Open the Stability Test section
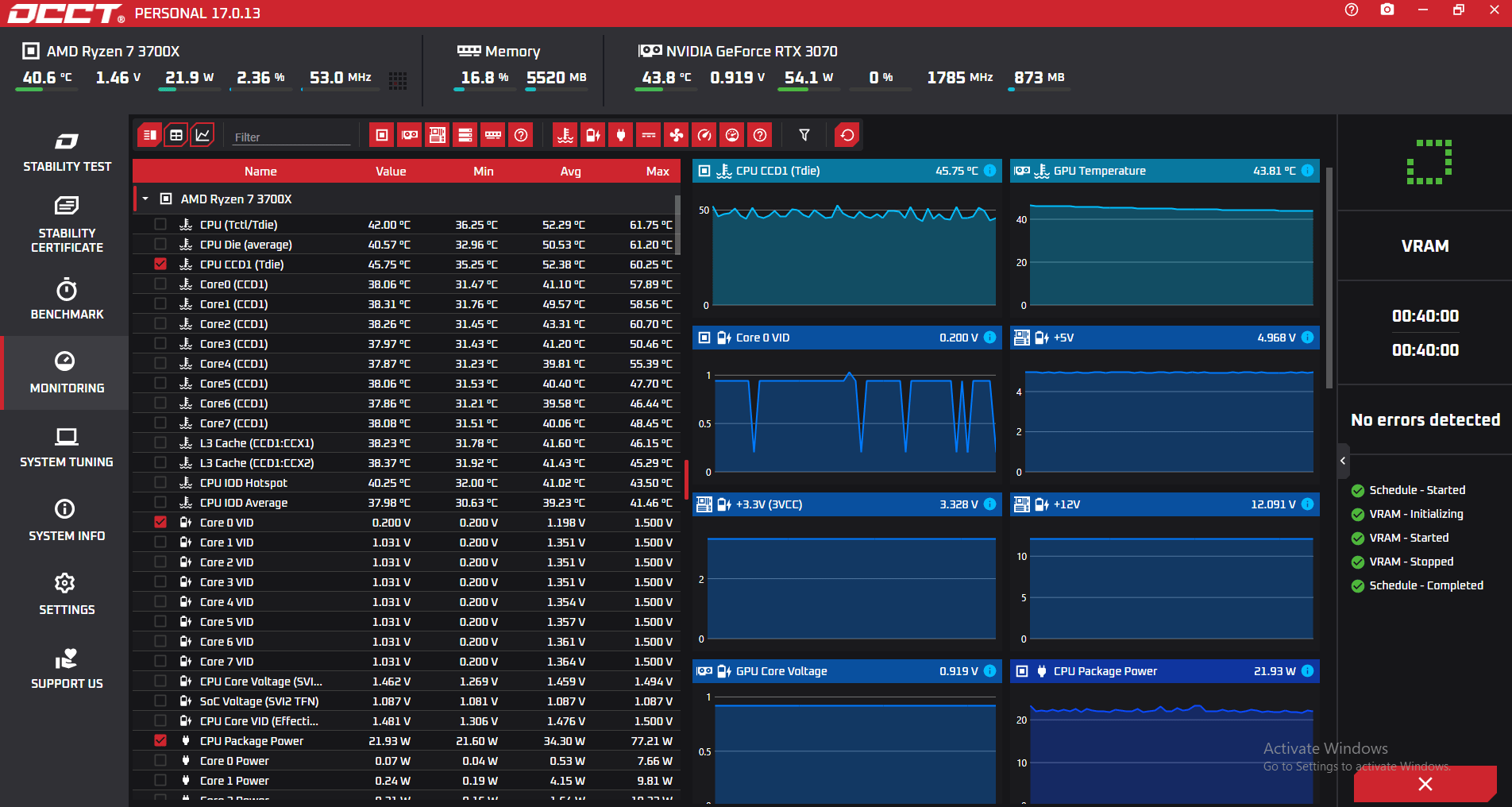The height and width of the screenshot is (807, 1512). pyautogui.click(x=67, y=151)
